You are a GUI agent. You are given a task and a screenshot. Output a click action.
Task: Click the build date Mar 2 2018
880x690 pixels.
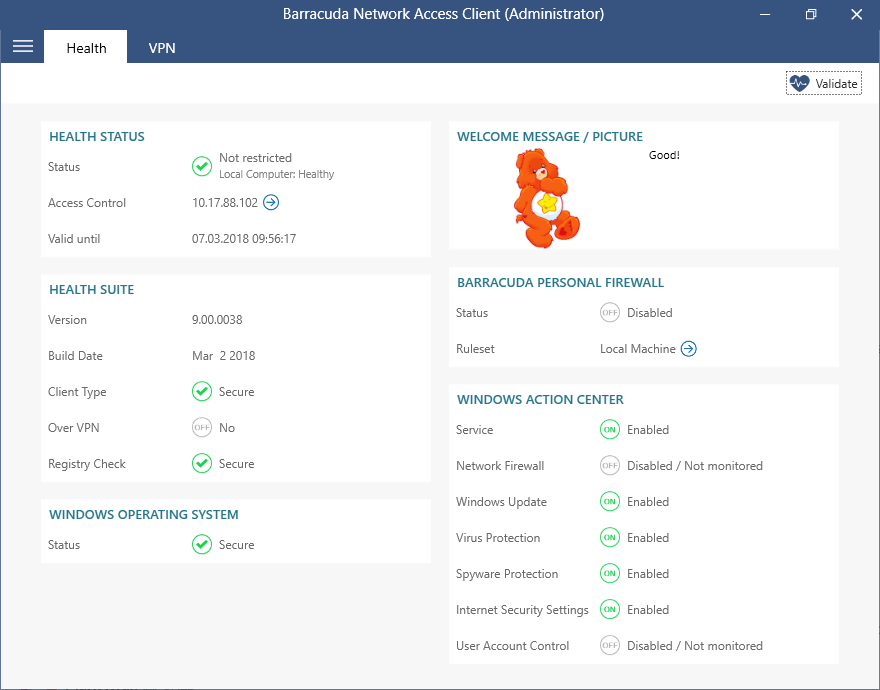click(x=223, y=355)
